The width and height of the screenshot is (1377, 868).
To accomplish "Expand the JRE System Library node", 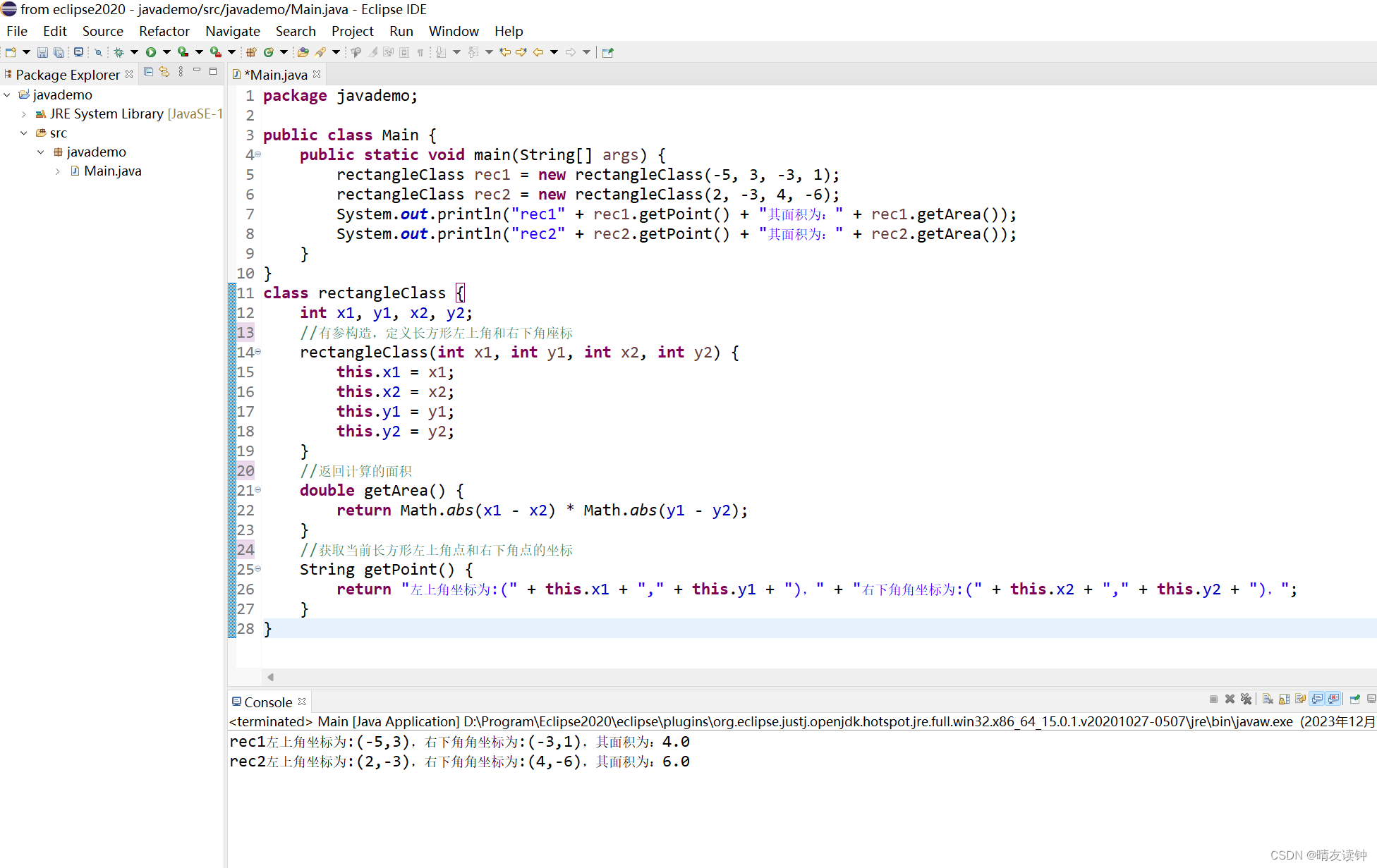I will coord(24,114).
